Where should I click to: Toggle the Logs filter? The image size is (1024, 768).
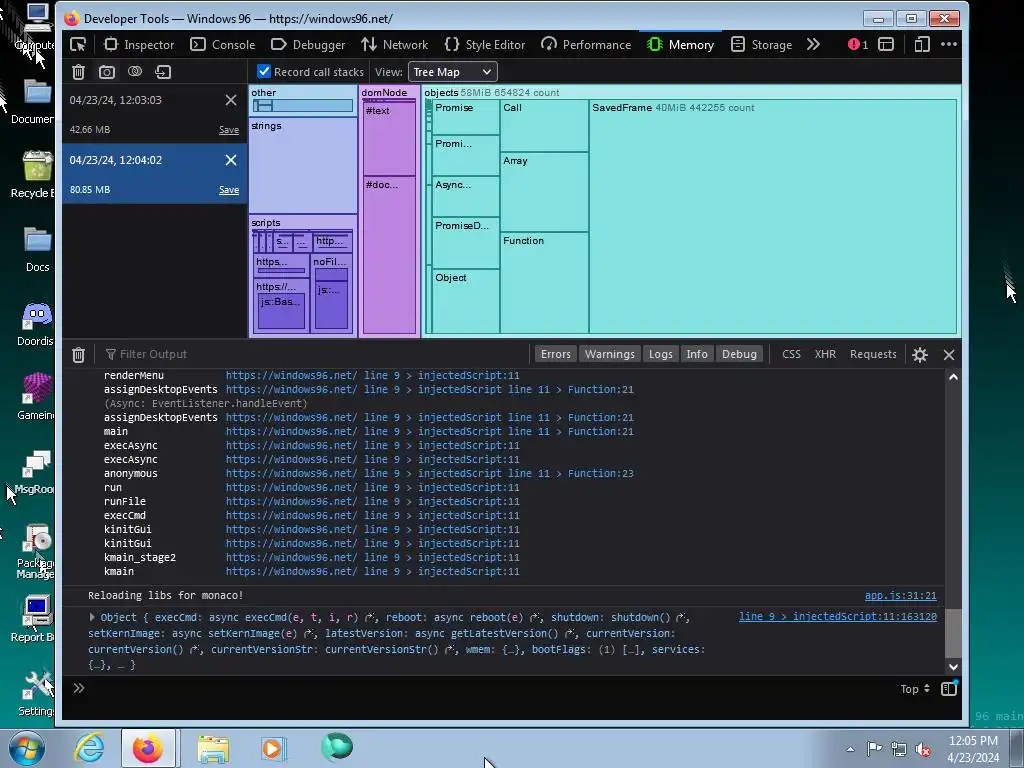tap(660, 354)
